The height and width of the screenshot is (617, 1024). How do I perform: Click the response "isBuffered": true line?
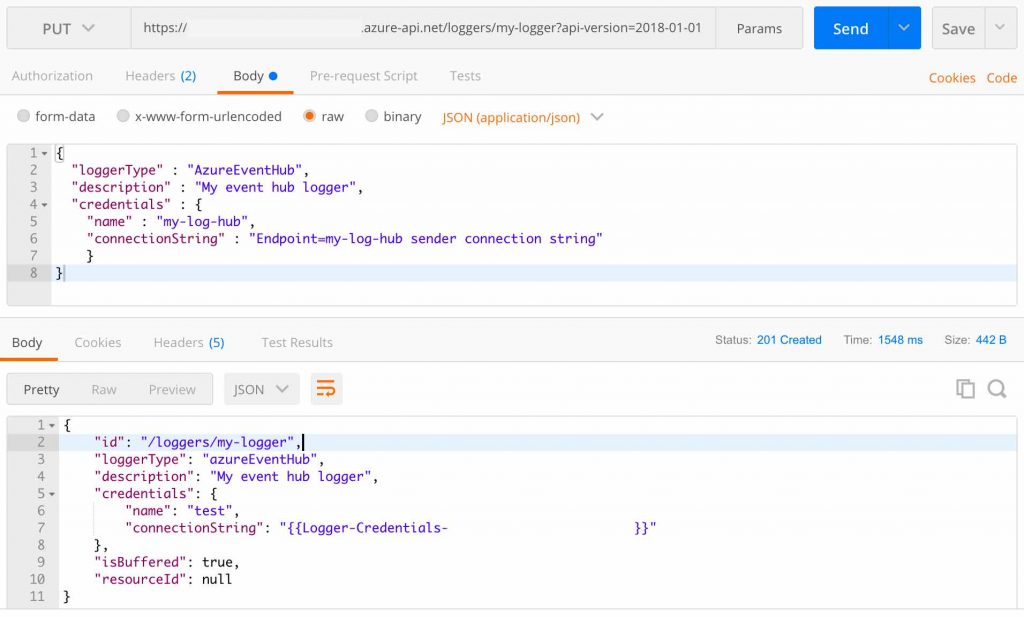click(167, 562)
